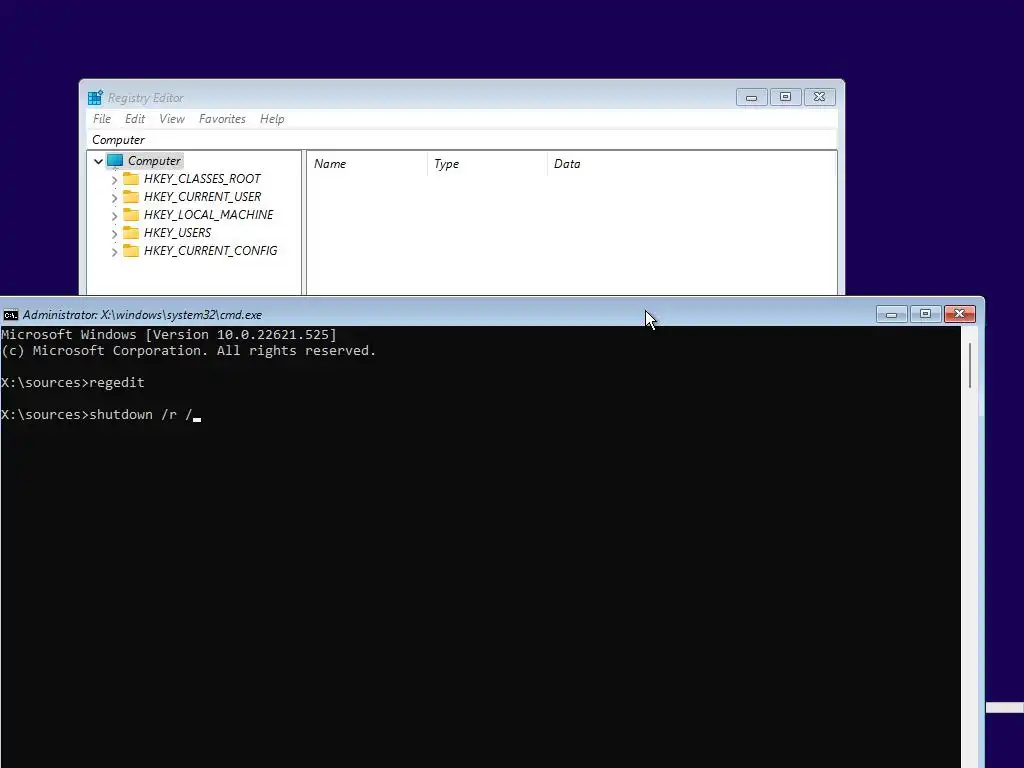This screenshot has width=1024, height=768.
Task: Maximize the cmd.exe window
Action: click(x=925, y=314)
